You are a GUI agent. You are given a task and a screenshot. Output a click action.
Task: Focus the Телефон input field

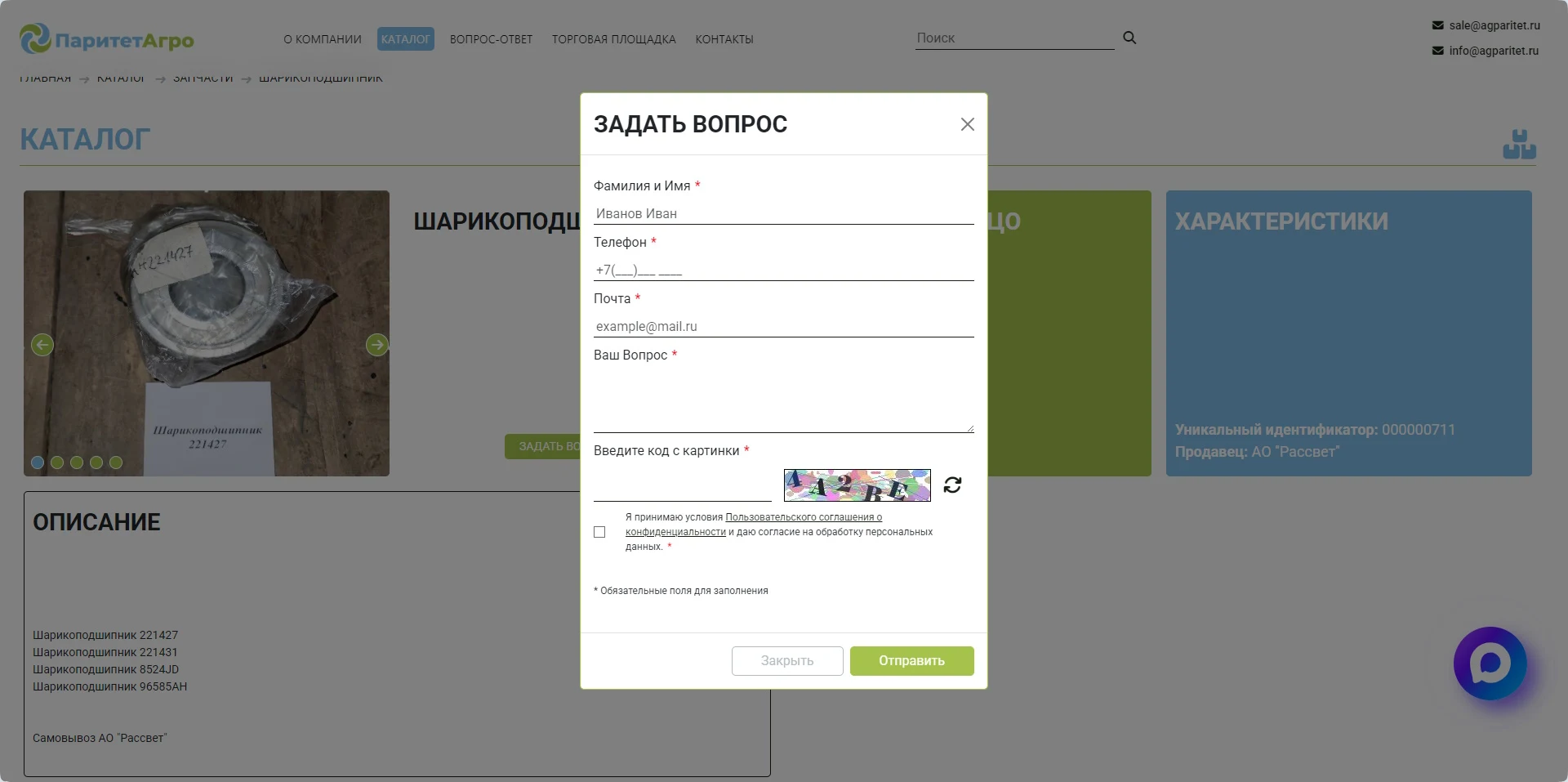tap(784, 270)
